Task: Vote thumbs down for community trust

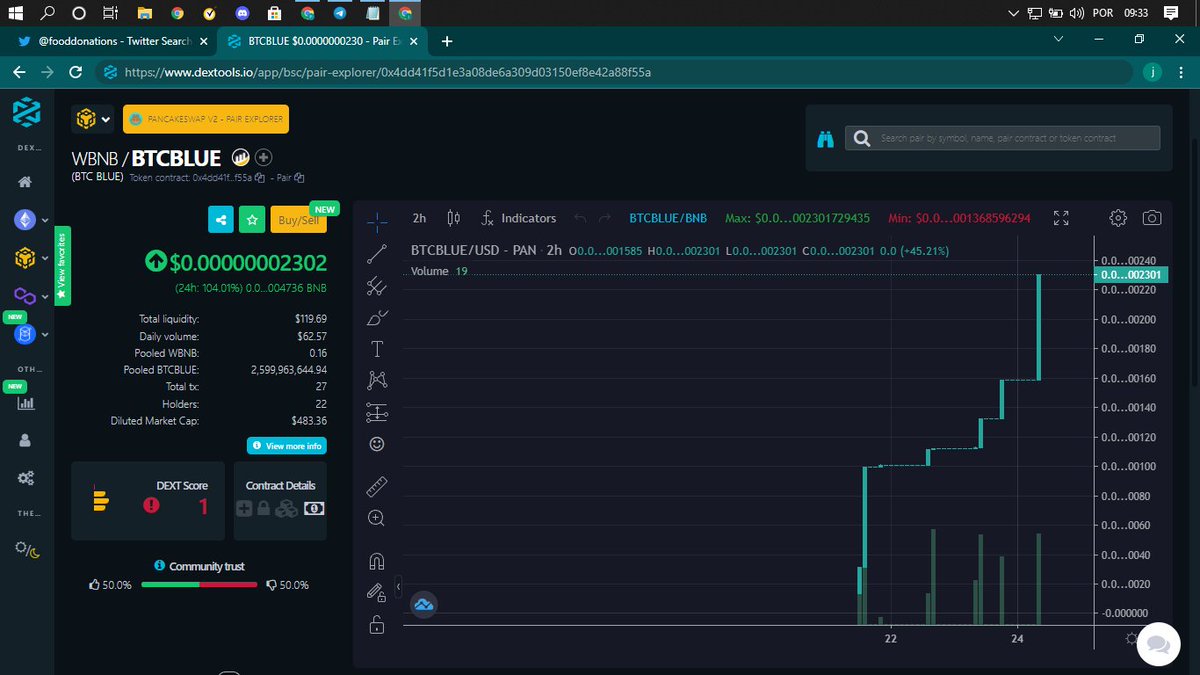Action: tap(271, 585)
